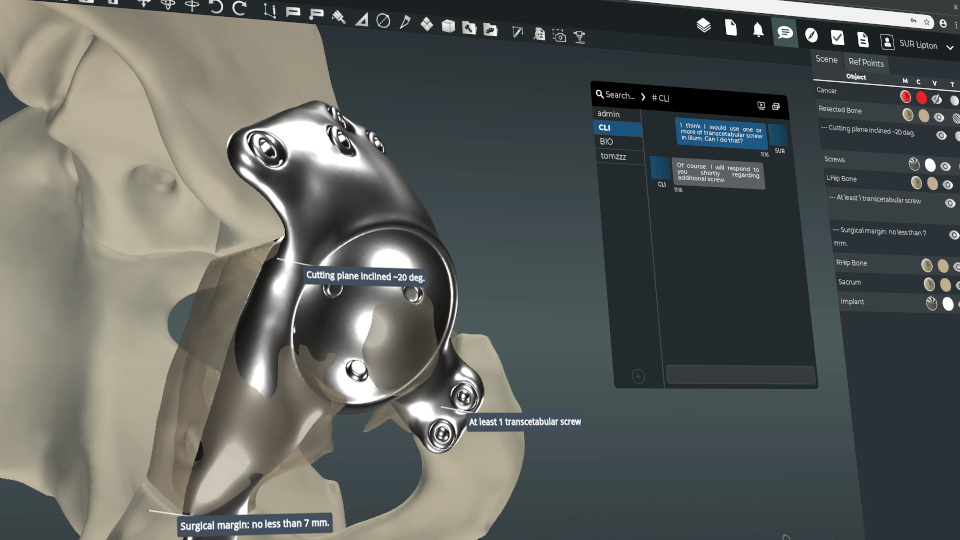Hide the Screws object using eye icon

click(945, 167)
